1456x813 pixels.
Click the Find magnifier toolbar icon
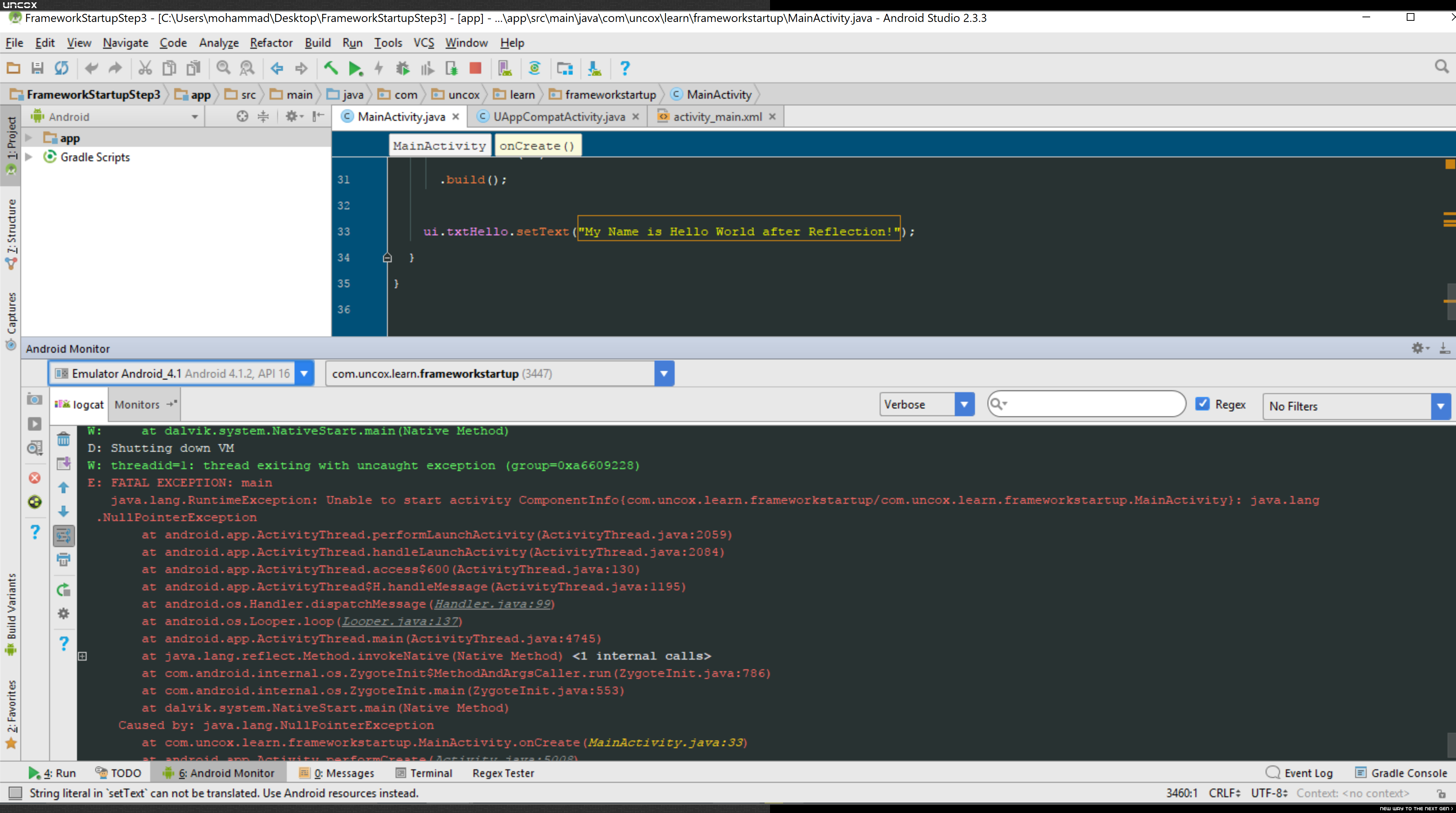point(224,68)
